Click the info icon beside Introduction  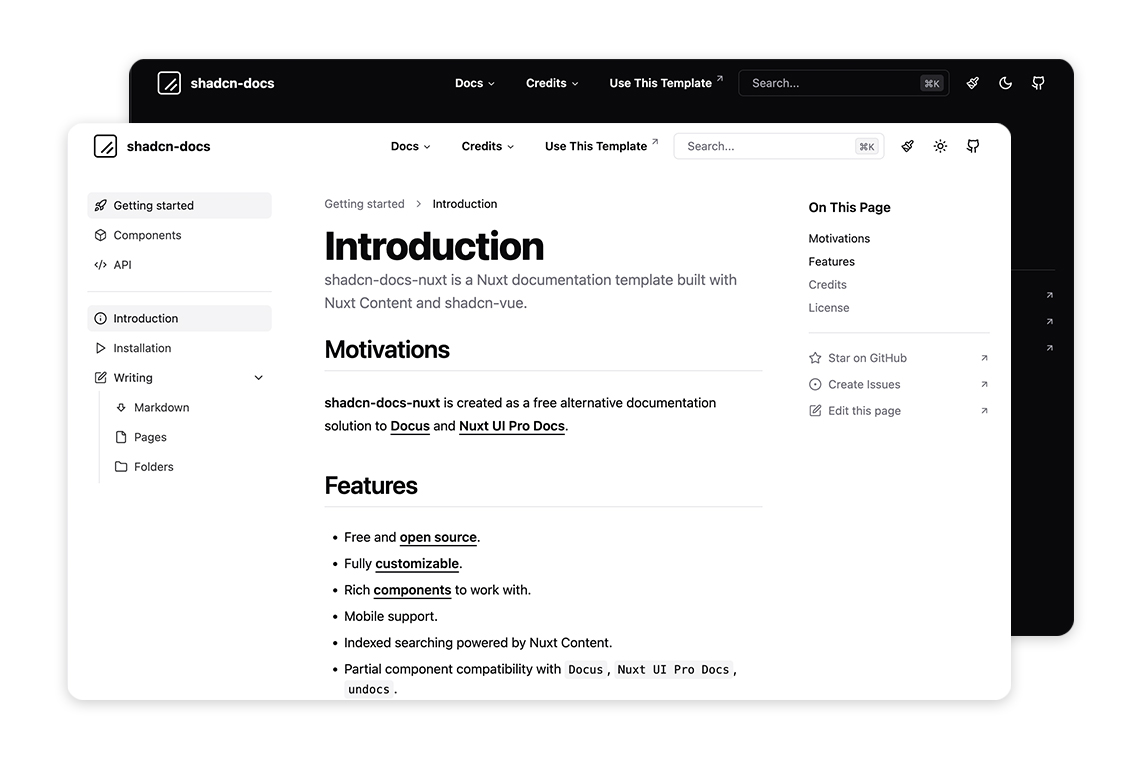pyautogui.click(x=101, y=318)
